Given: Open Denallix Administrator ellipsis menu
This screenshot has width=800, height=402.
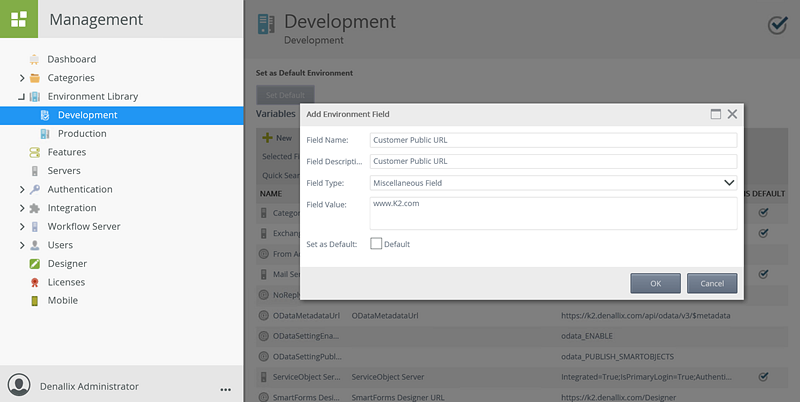Looking at the screenshot, I should click(225, 387).
